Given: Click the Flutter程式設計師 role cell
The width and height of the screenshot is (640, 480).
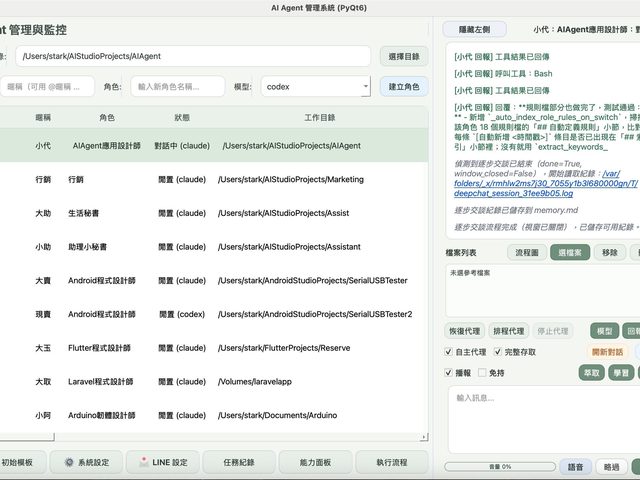Looking at the screenshot, I should pos(99,348).
